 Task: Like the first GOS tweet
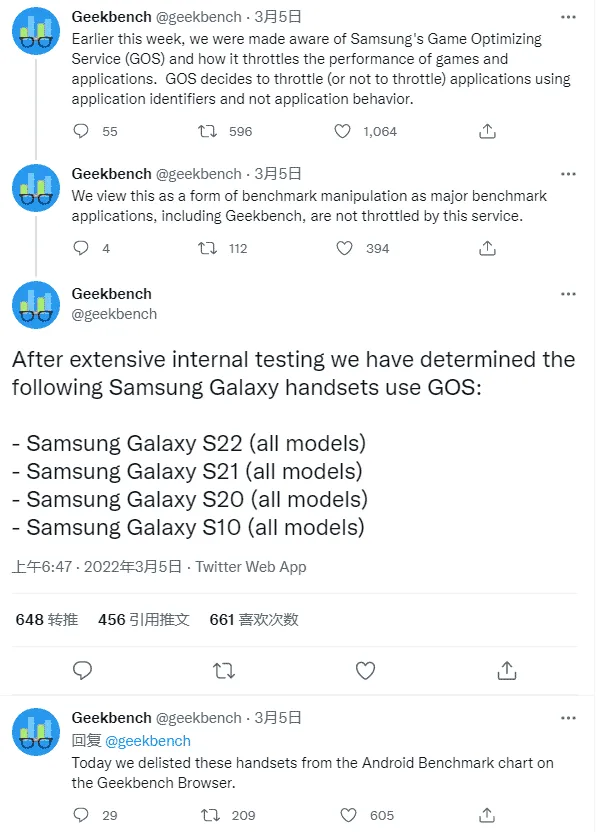click(x=342, y=131)
